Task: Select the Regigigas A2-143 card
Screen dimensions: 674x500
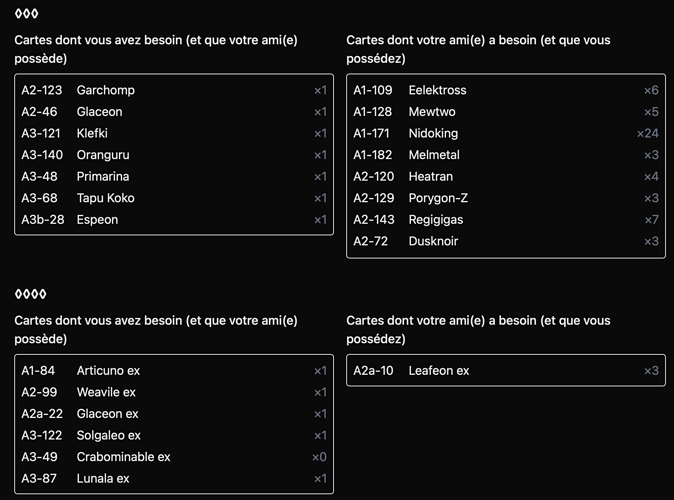Action: [x=505, y=220]
